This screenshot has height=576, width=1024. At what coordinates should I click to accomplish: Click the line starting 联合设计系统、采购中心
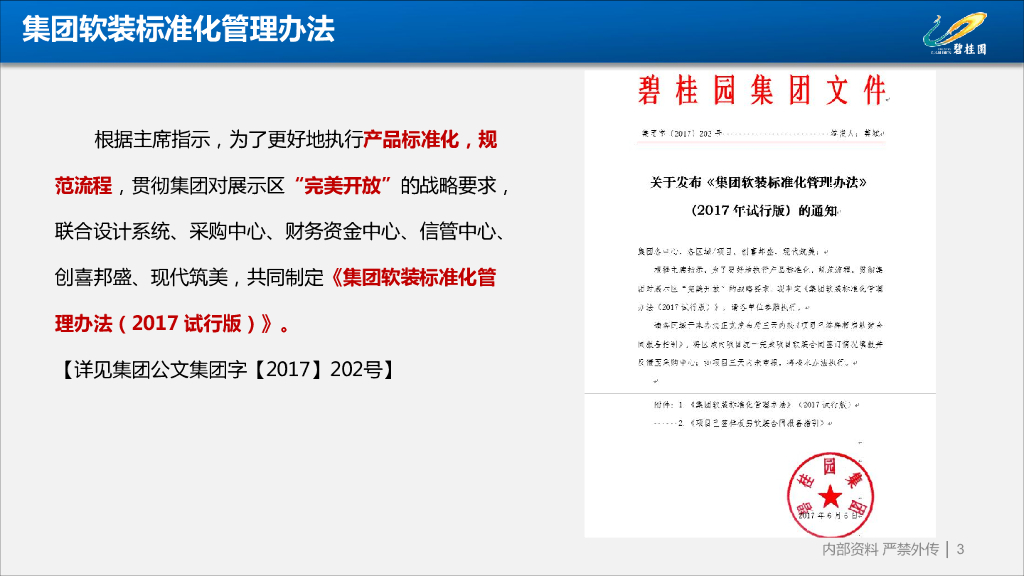[281, 231]
